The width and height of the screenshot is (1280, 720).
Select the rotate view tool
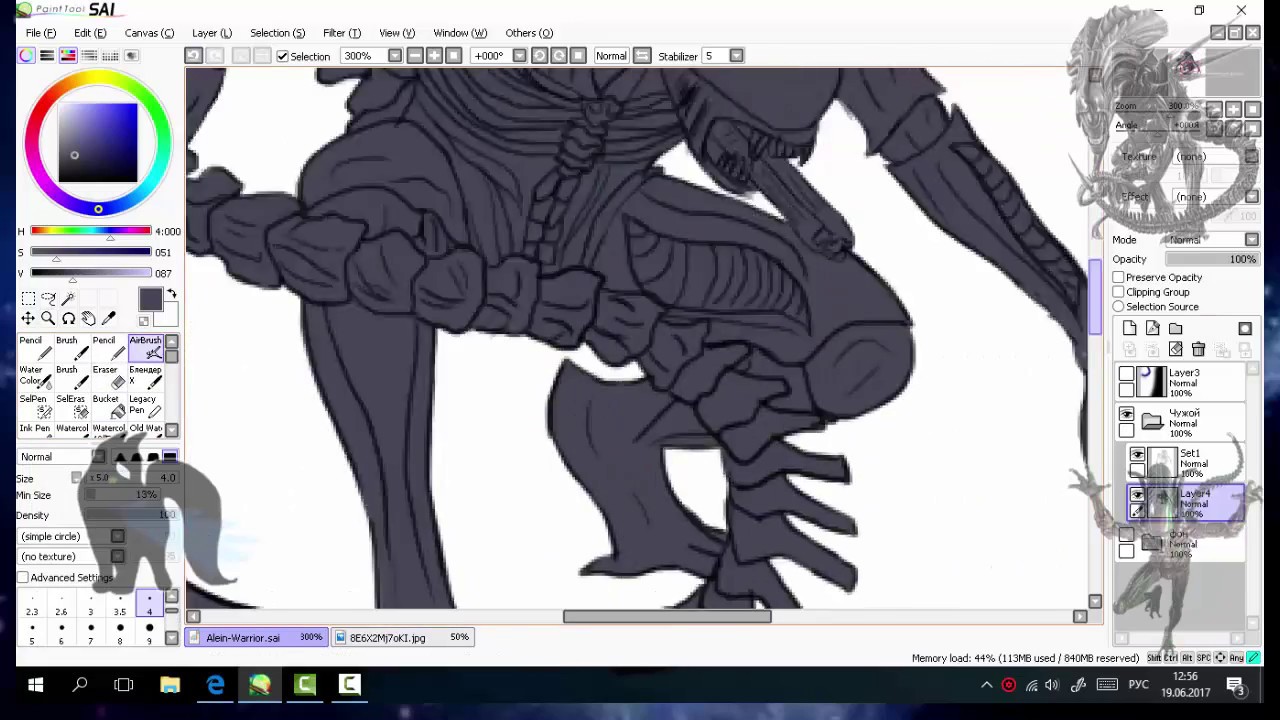(68, 318)
